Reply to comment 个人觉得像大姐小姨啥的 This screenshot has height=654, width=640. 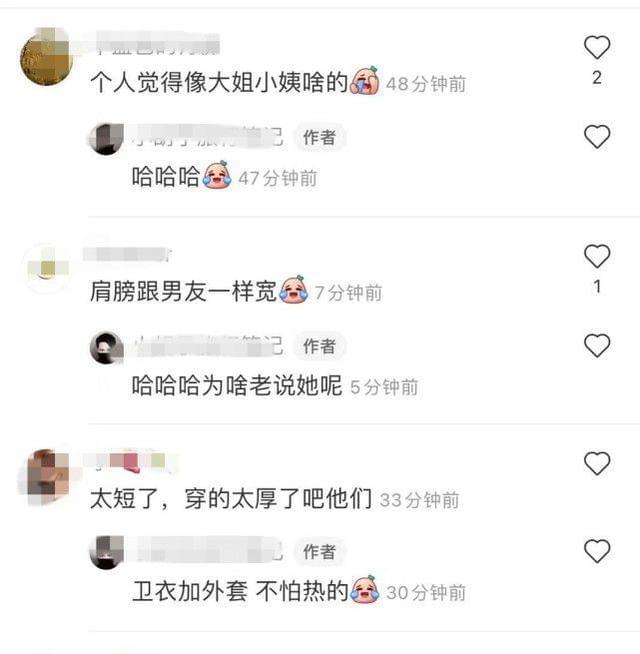coord(219,82)
